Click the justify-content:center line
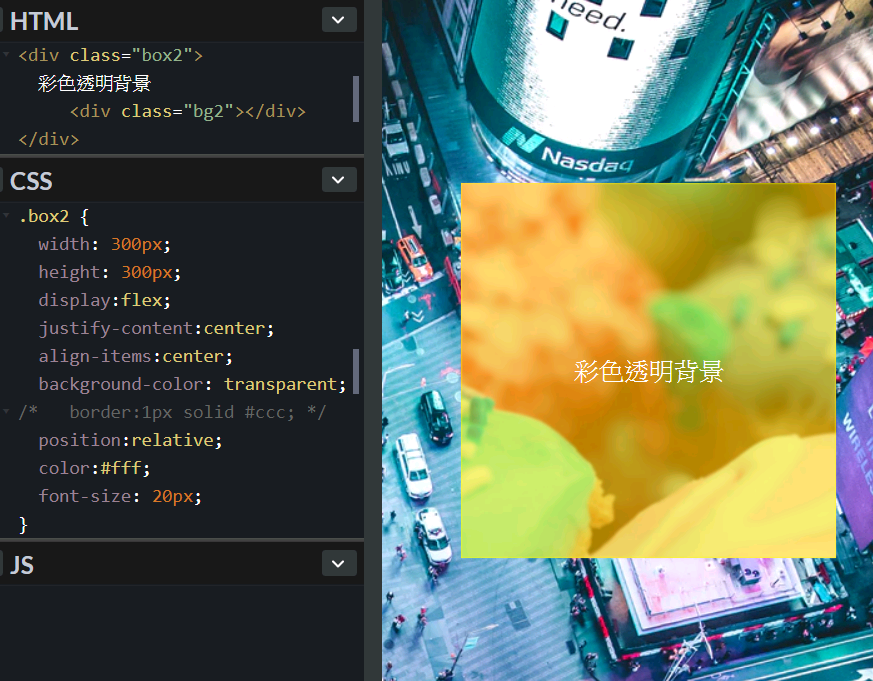 click(x=156, y=328)
